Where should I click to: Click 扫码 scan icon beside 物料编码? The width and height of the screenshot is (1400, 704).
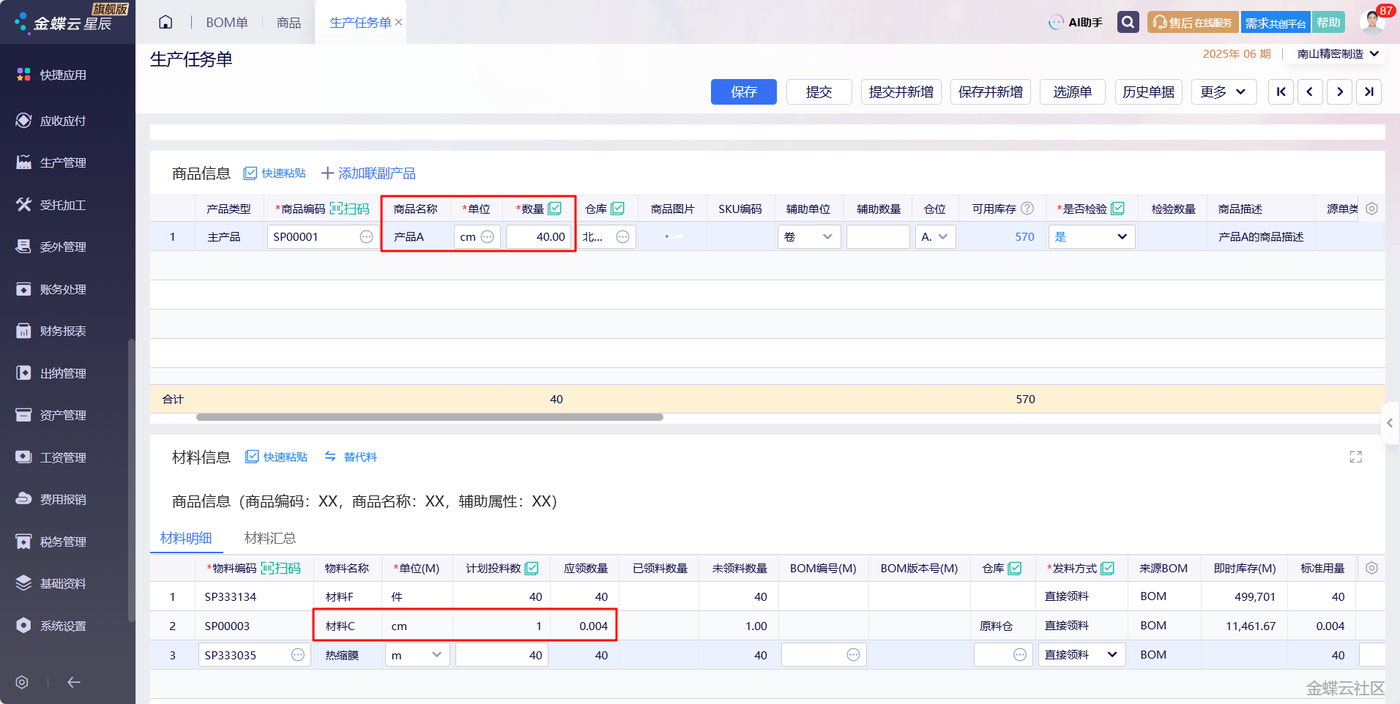click(x=280, y=568)
